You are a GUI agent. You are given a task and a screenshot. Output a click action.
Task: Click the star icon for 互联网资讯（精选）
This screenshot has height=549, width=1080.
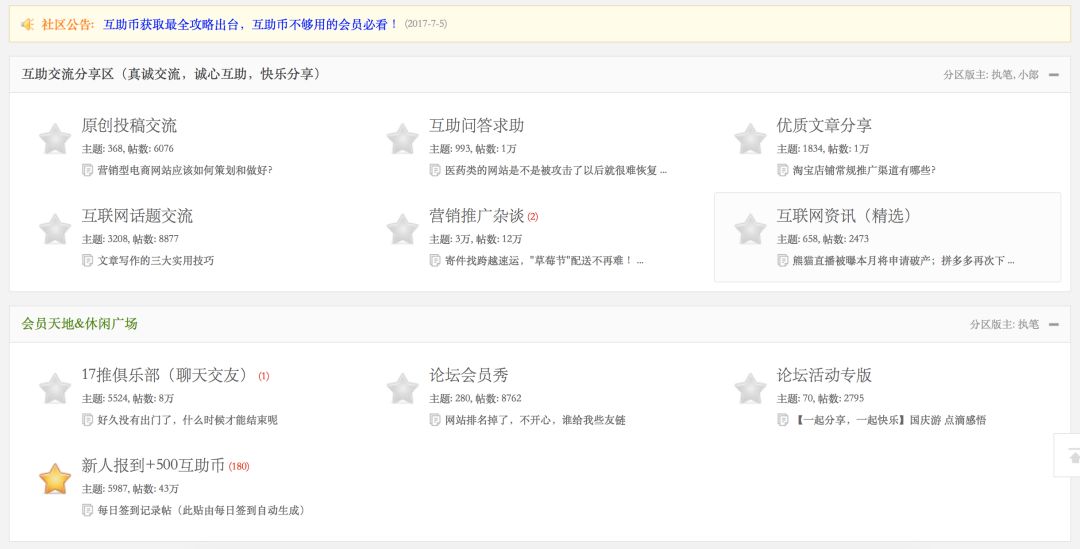pyautogui.click(x=750, y=229)
